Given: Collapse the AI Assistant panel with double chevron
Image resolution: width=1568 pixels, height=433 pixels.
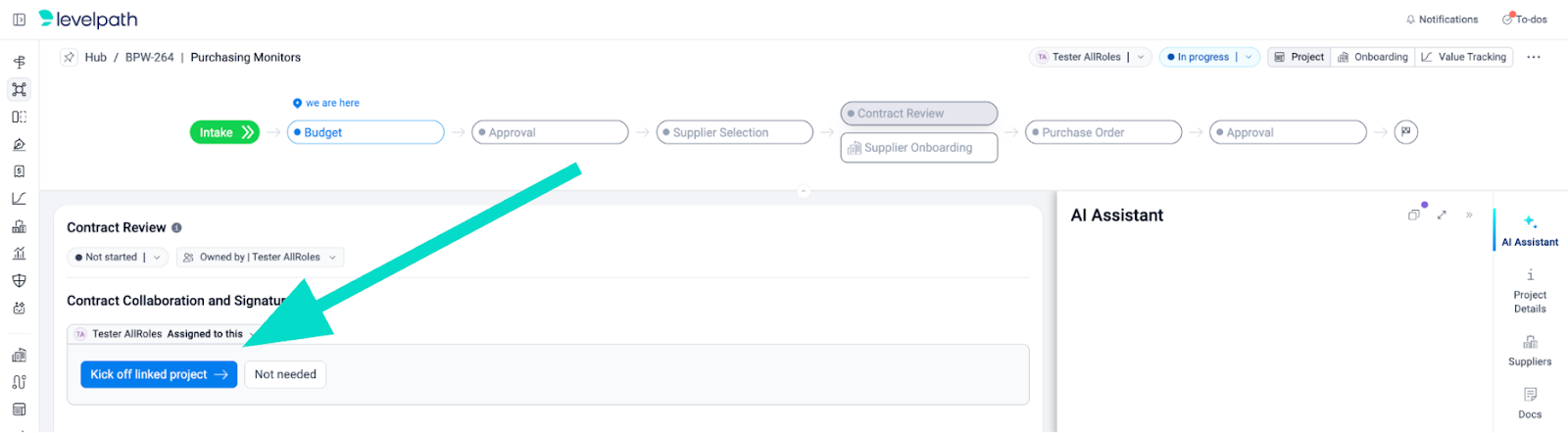Looking at the screenshot, I should coord(1469,215).
